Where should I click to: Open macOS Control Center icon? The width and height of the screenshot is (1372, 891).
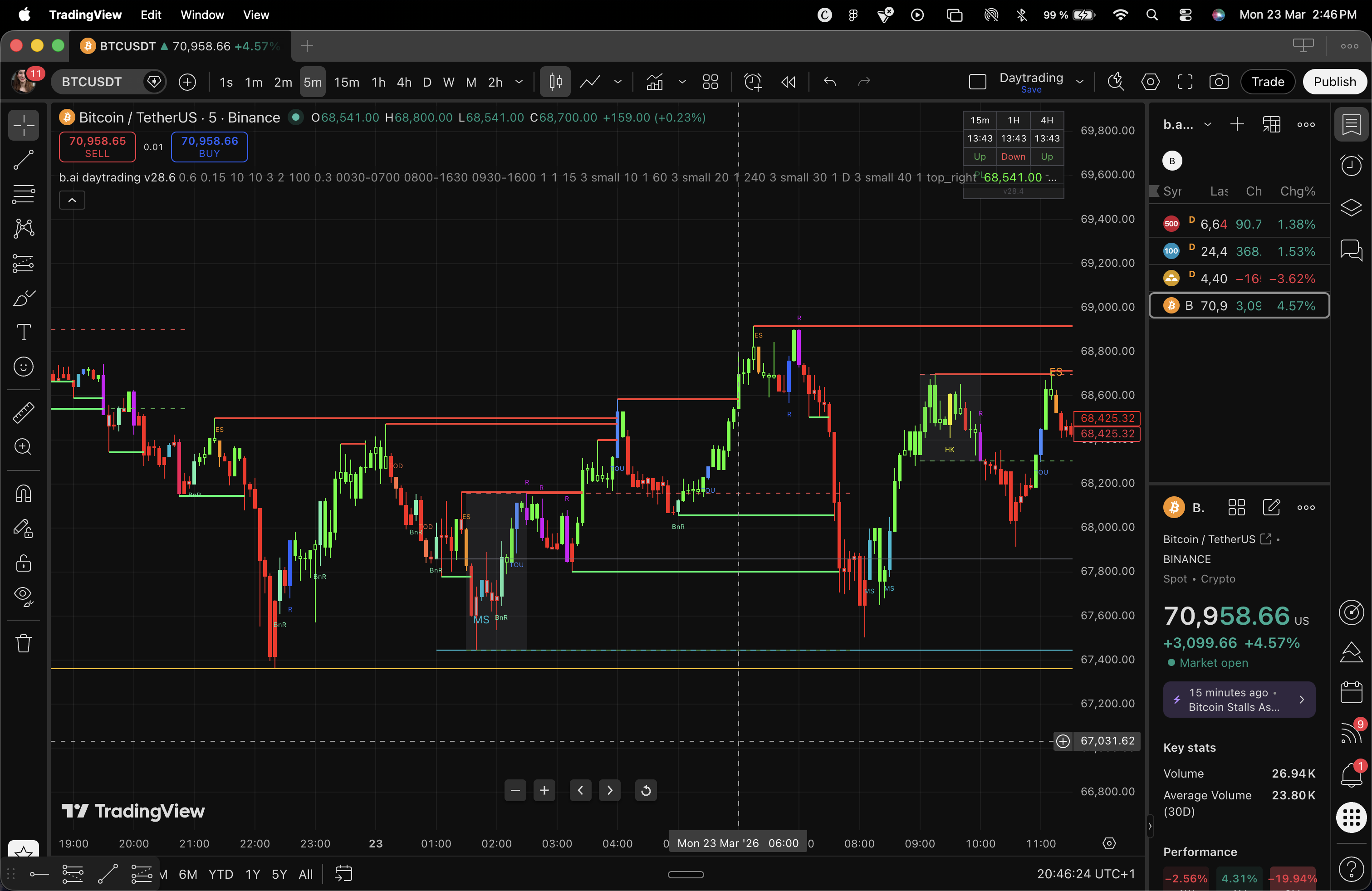tap(1185, 15)
